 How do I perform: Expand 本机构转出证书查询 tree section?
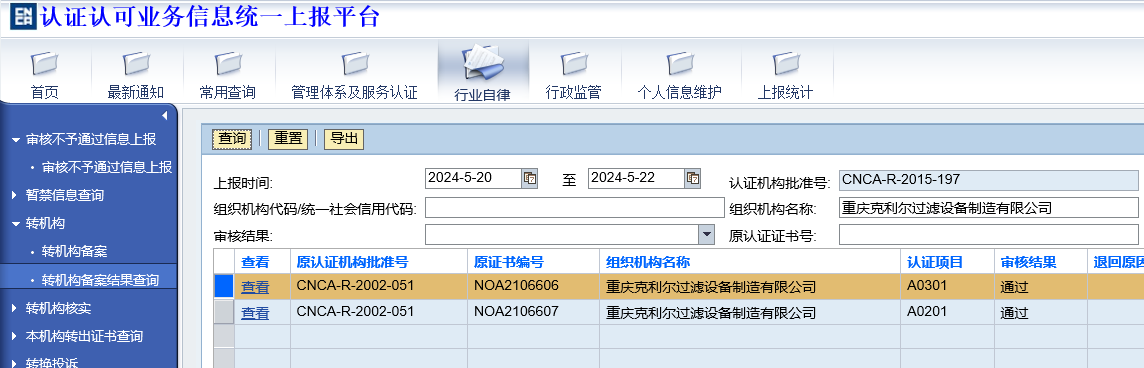15,337
